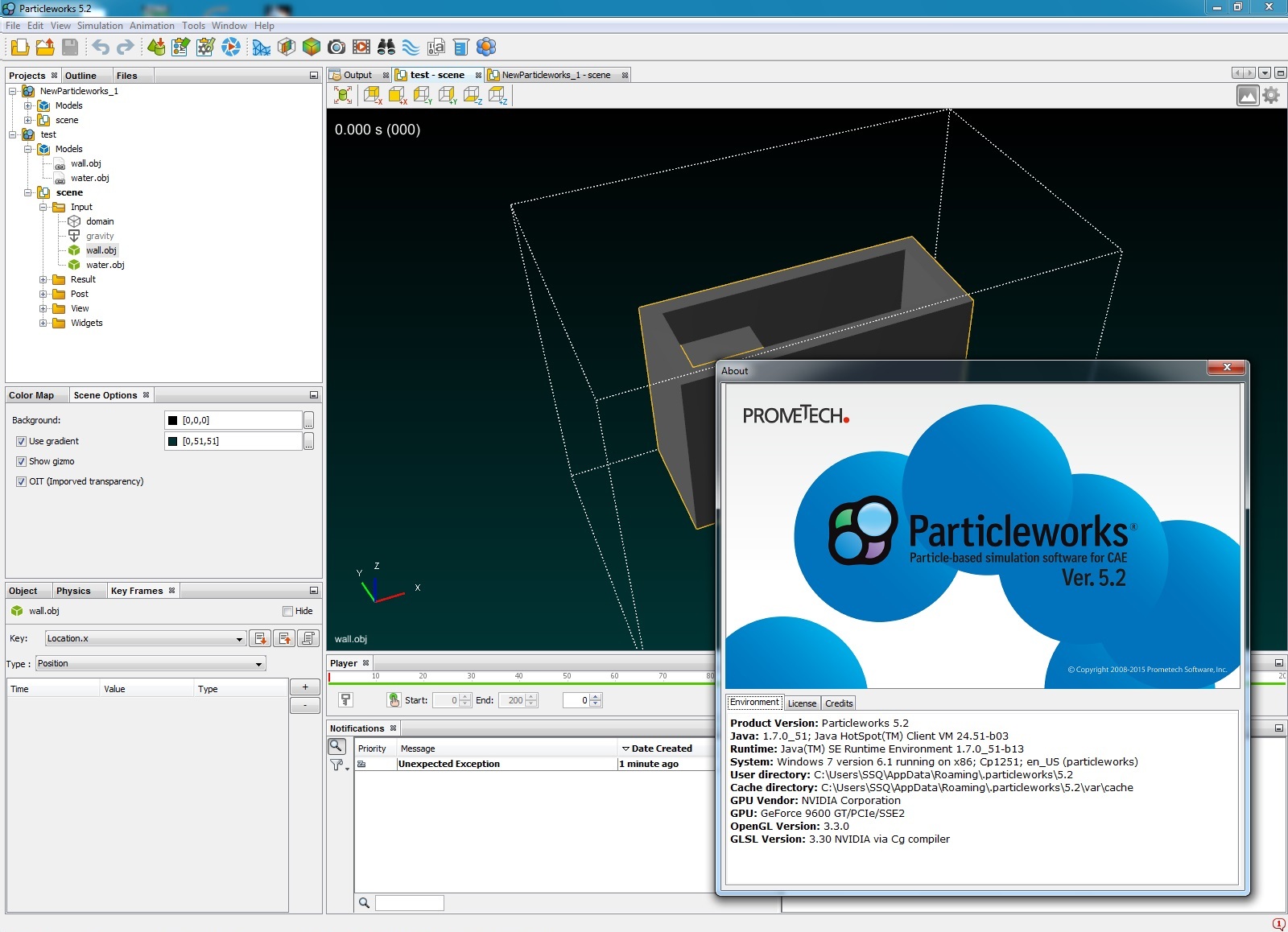Click the black background color swatch
Image resolution: width=1288 pixels, height=932 pixels.
point(172,420)
